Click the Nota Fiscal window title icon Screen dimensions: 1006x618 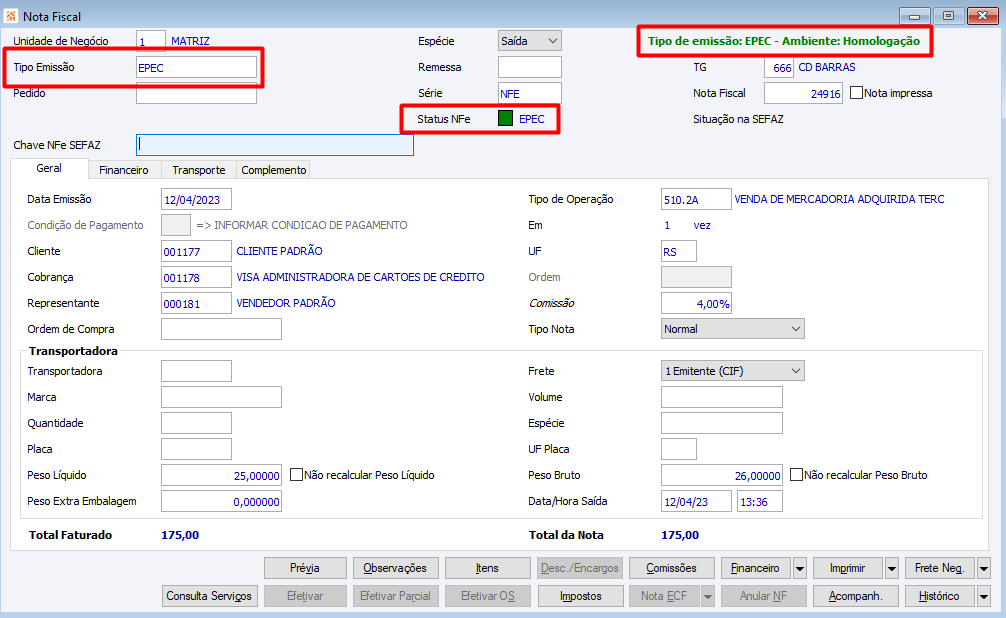point(11,16)
